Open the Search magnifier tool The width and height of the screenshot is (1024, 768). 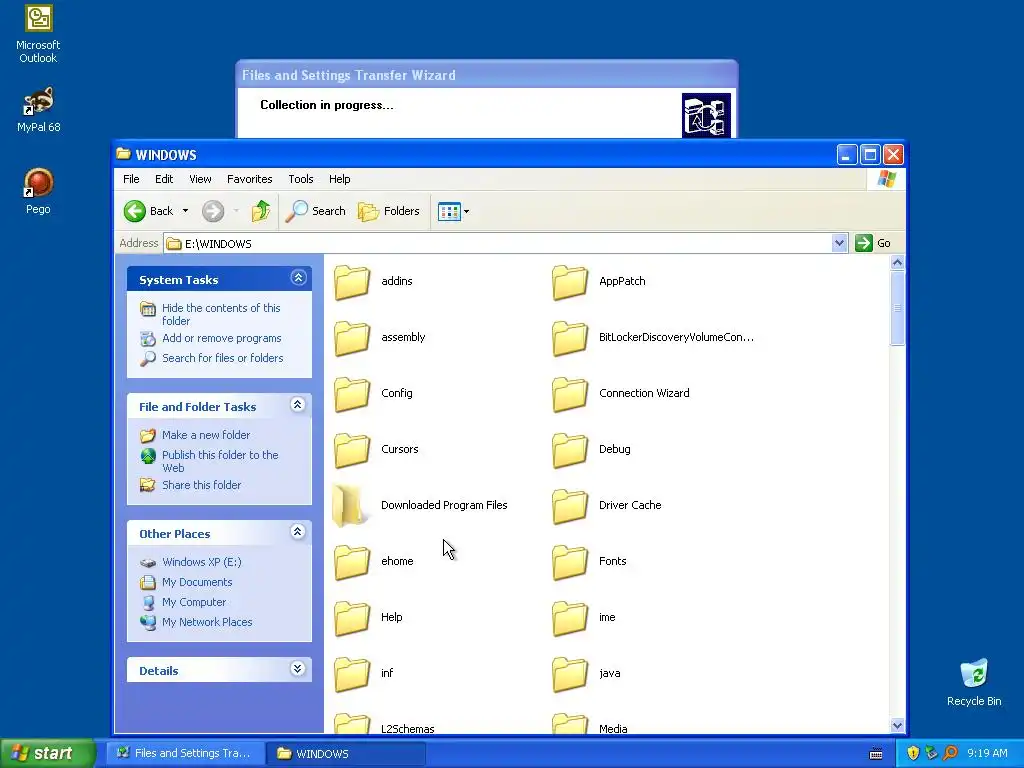[x=315, y=211]
